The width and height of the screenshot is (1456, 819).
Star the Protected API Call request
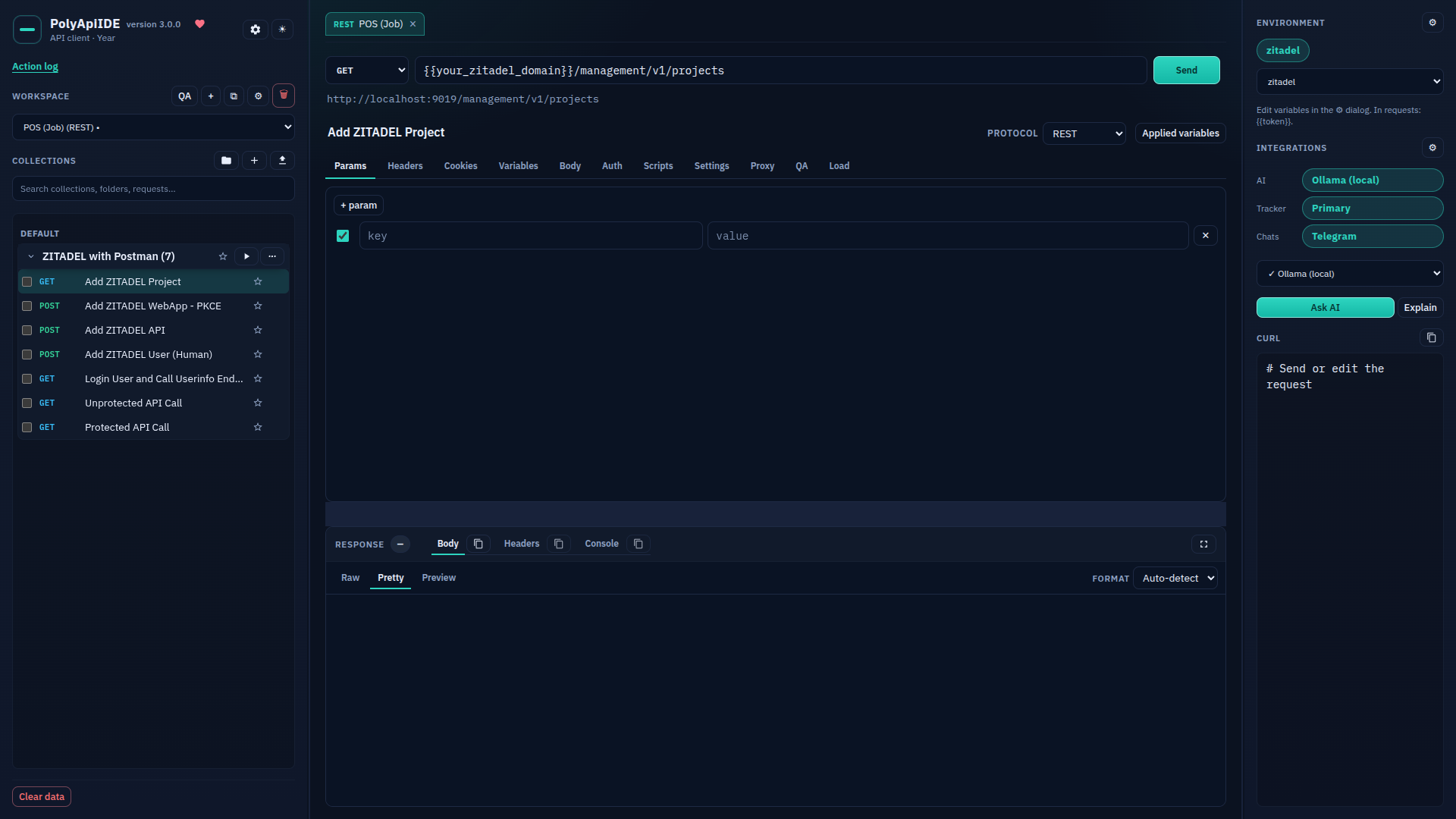[x=258, y=427]
